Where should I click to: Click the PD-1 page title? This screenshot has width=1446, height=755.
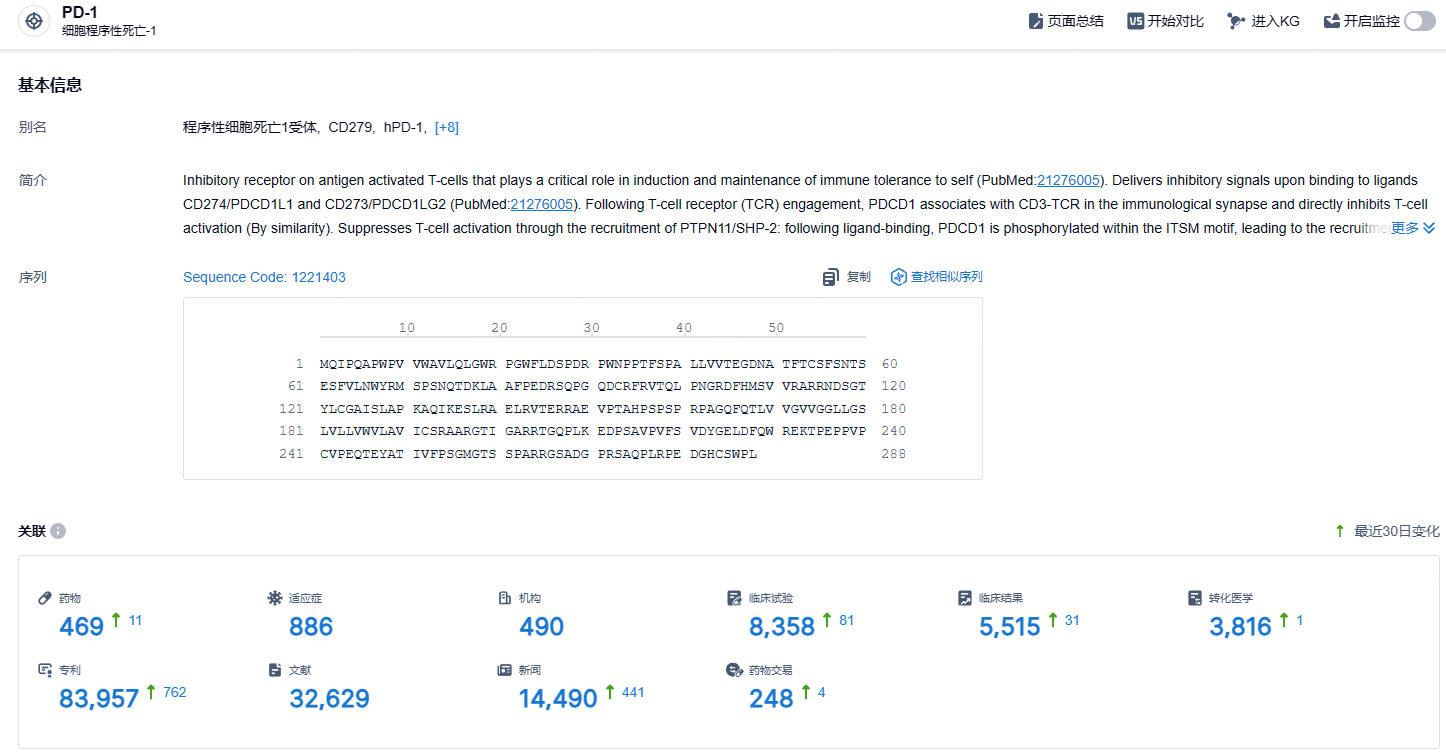tap(80, 13)
